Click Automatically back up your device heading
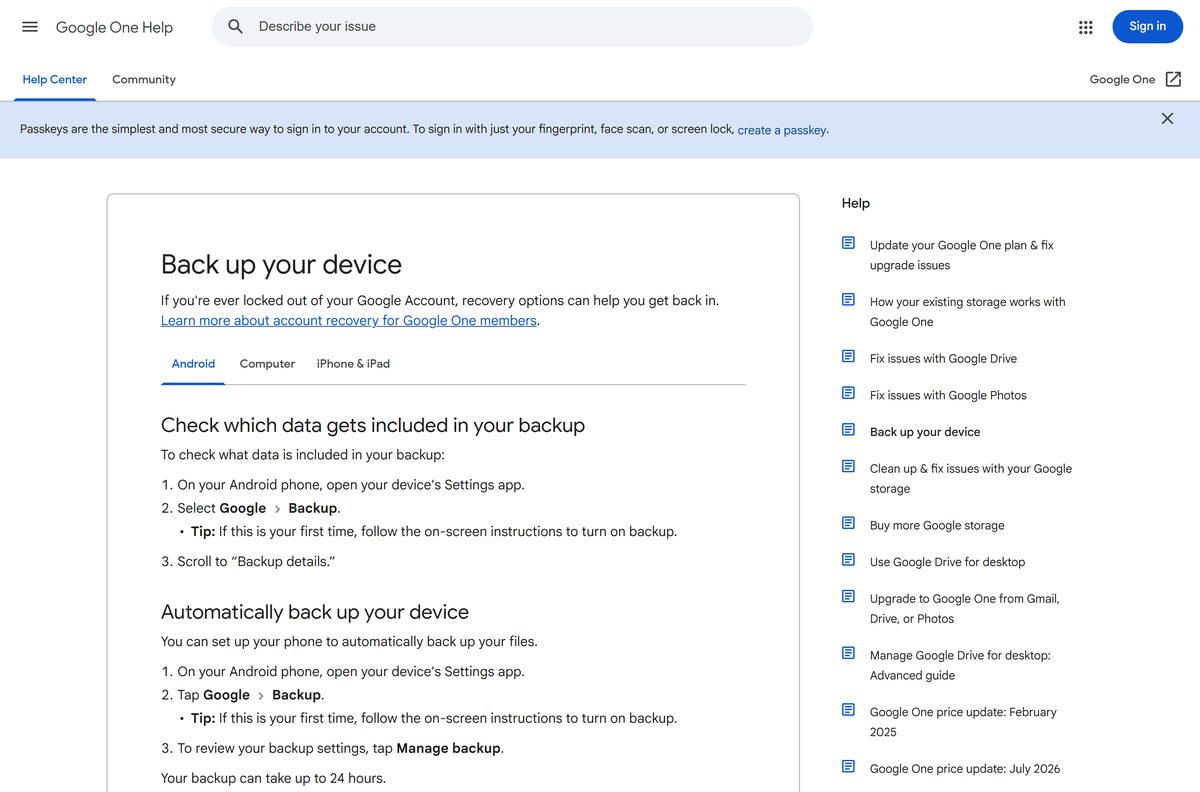The image size is (1200, 792). point(315,612)
